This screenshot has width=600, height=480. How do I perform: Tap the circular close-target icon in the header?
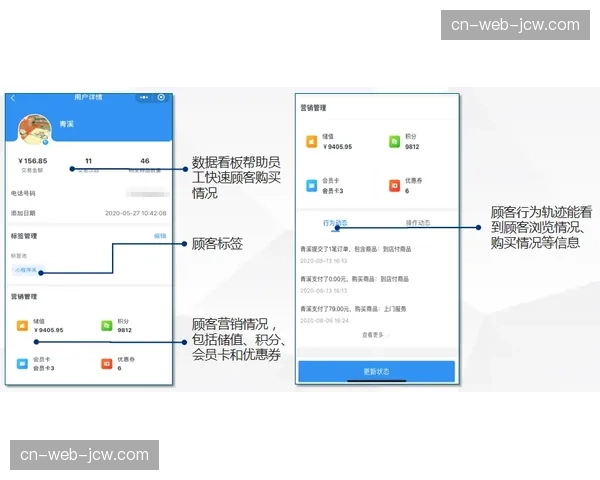161,97
